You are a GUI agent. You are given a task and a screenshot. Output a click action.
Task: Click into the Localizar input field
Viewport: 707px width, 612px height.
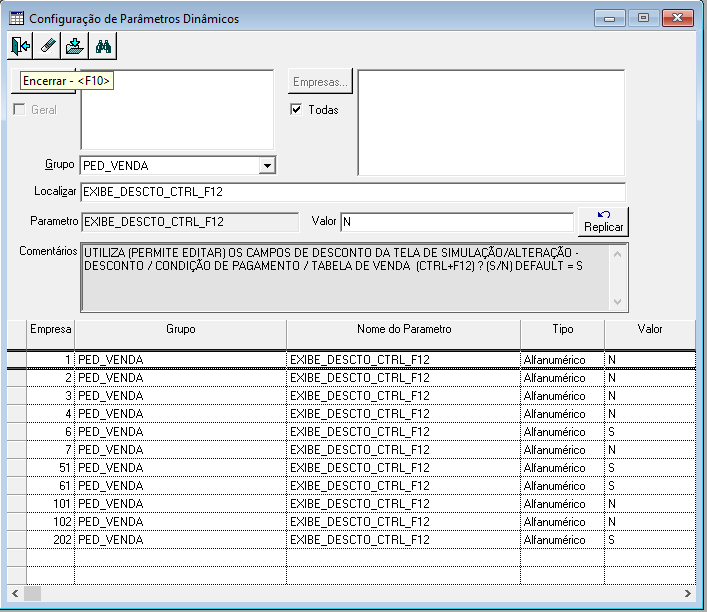pos(353,192)
